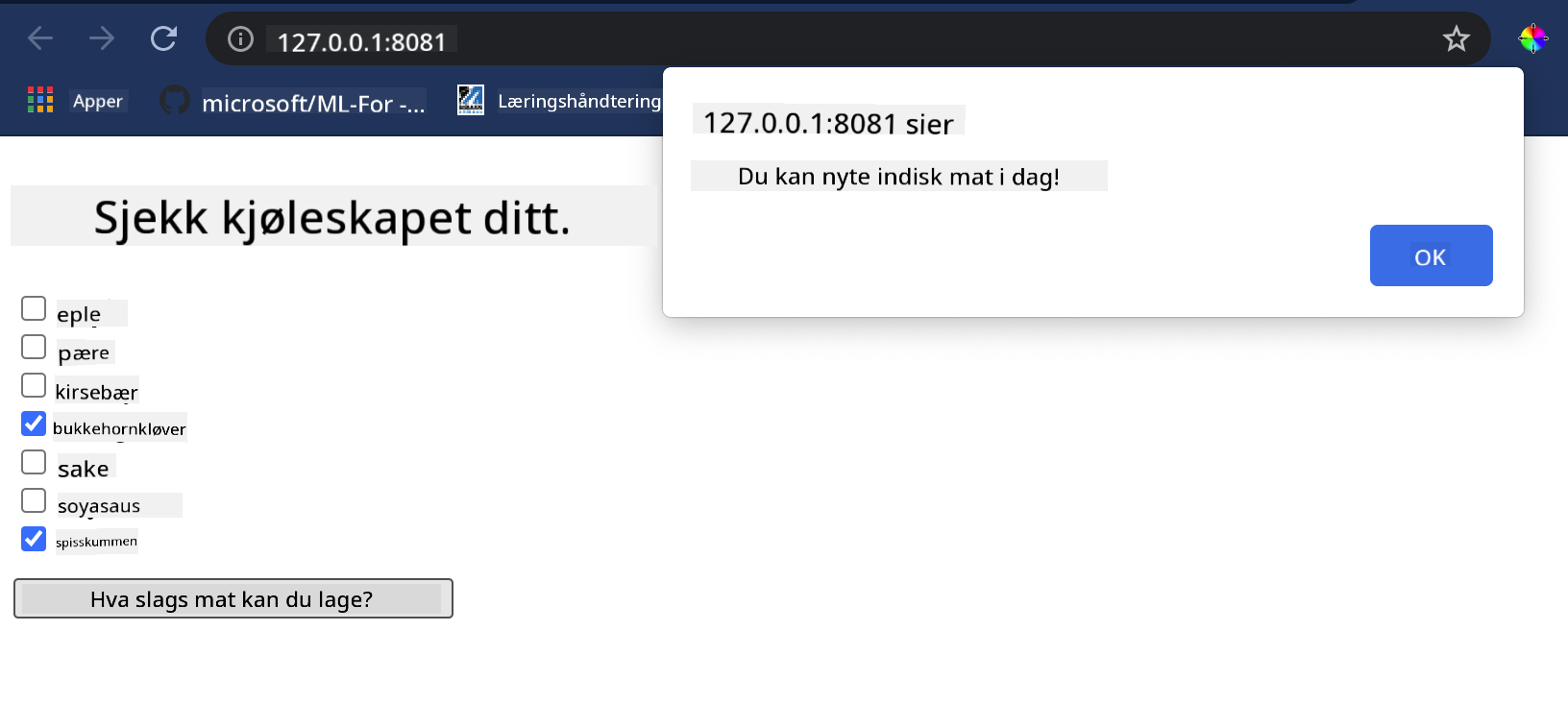Click the browser forward arrow
Screen dimensions: 1568x728
[x=102, y=38]
